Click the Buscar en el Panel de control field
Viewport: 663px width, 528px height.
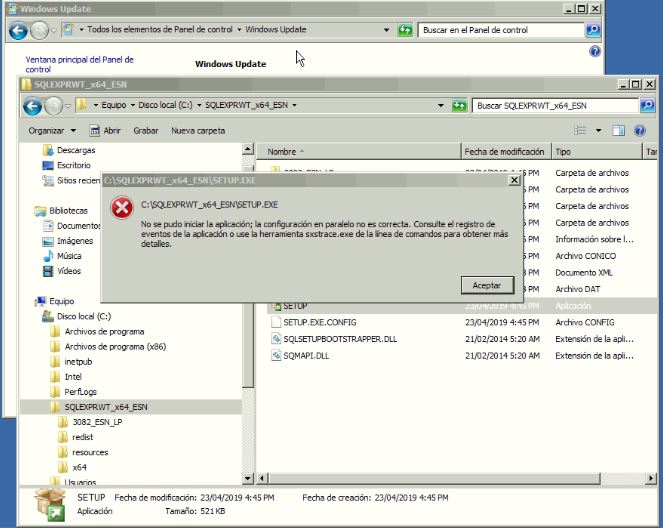[x=501, y=30]
